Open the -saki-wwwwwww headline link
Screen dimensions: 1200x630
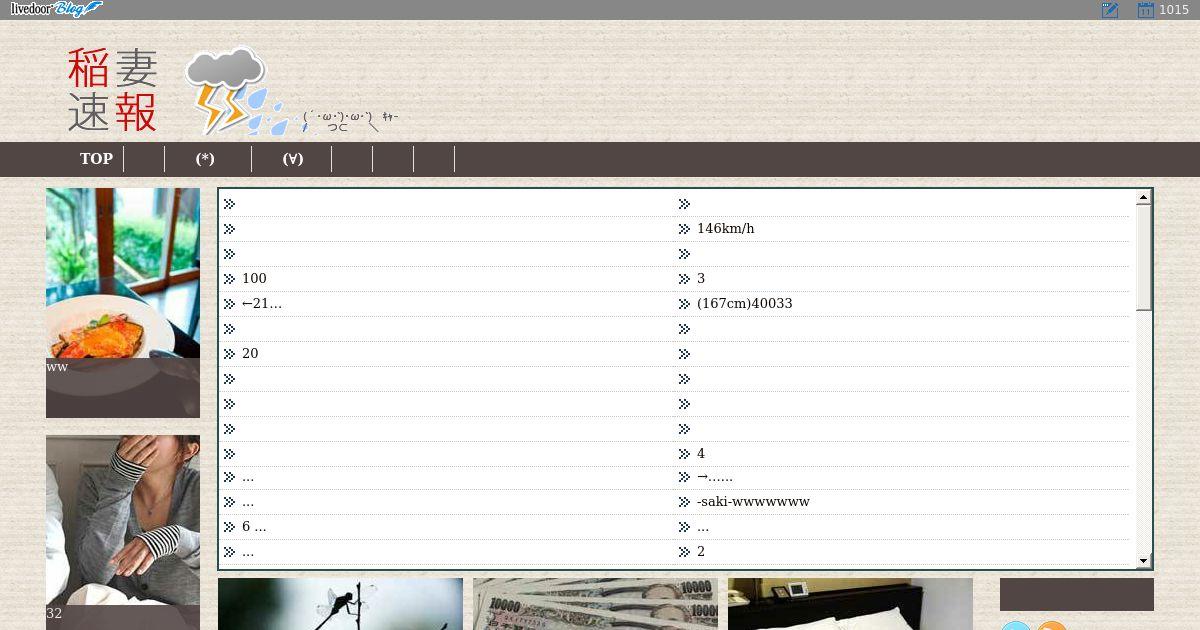click(753, 502)
